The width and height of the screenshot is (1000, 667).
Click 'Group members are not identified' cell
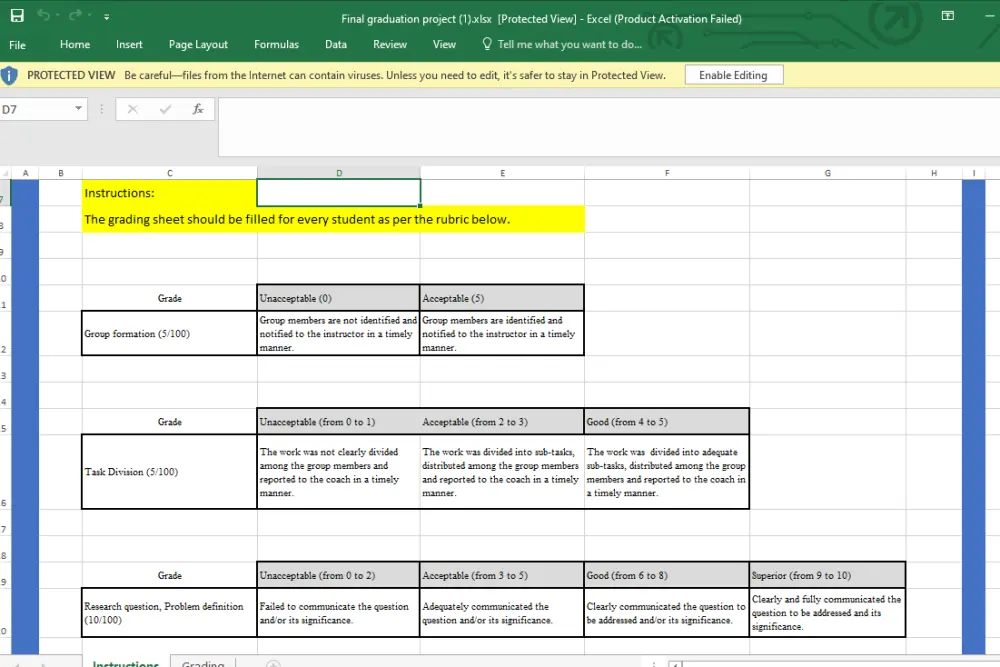point(339,333)
